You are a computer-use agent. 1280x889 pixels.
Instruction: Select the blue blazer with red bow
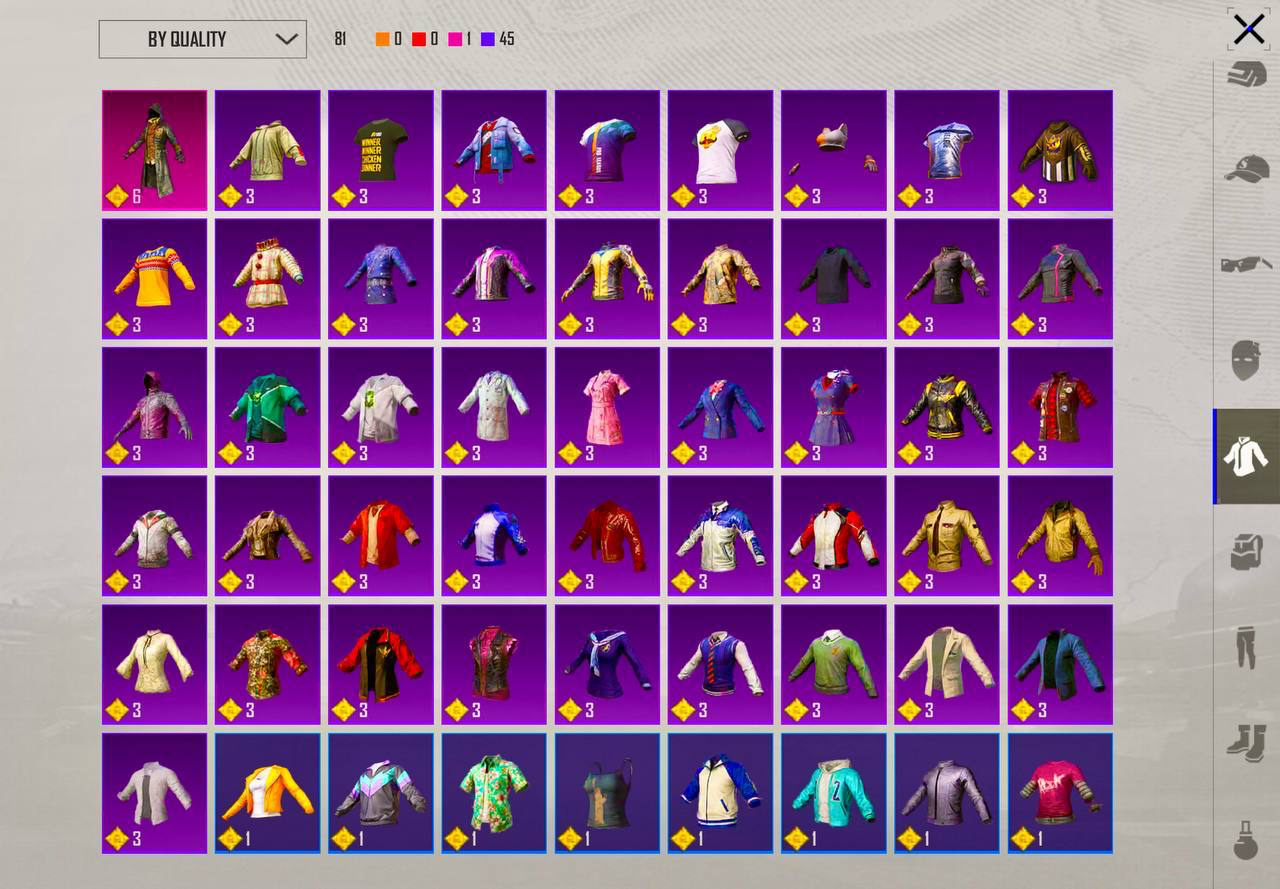click(x=721, y=407)
